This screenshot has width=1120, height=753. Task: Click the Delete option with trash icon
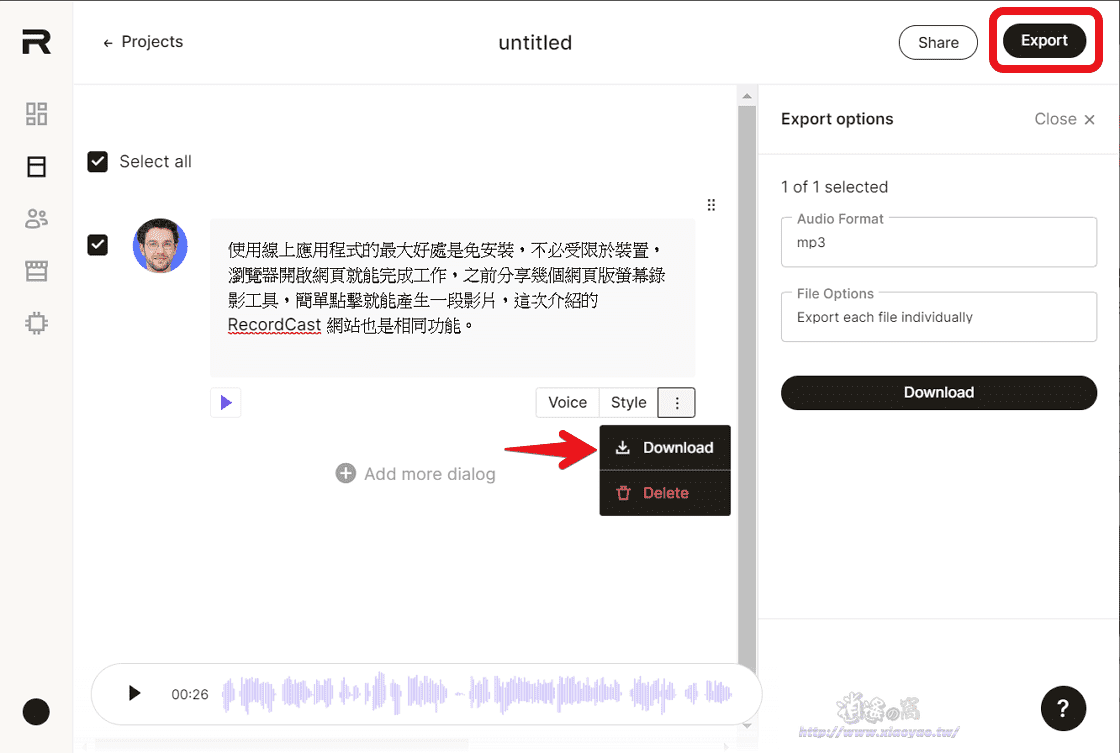click(664, 492)
